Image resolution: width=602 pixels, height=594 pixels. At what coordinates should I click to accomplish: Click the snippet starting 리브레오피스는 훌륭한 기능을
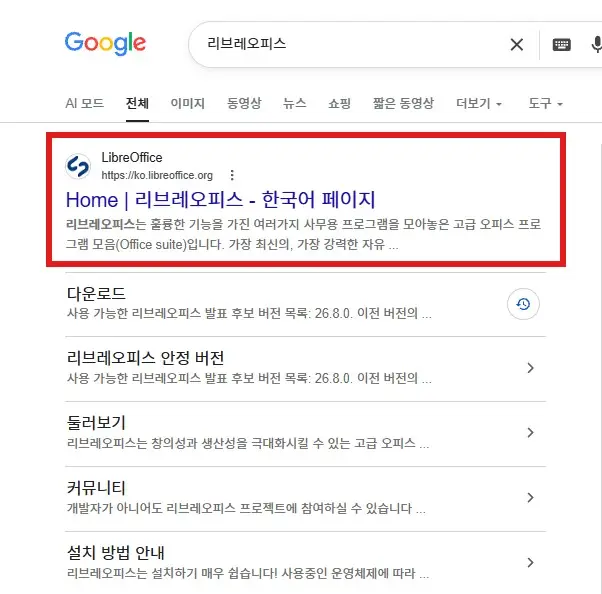click(303, 234)
